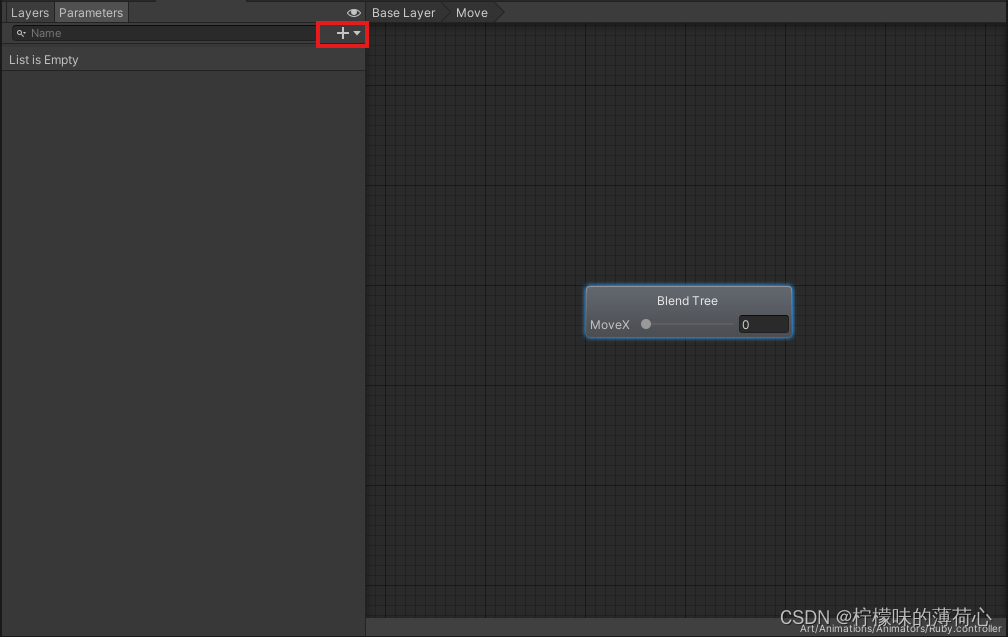Click the plus icon to add a parameter
Viewport: 1008px width, 637px height.
[341, 33]
